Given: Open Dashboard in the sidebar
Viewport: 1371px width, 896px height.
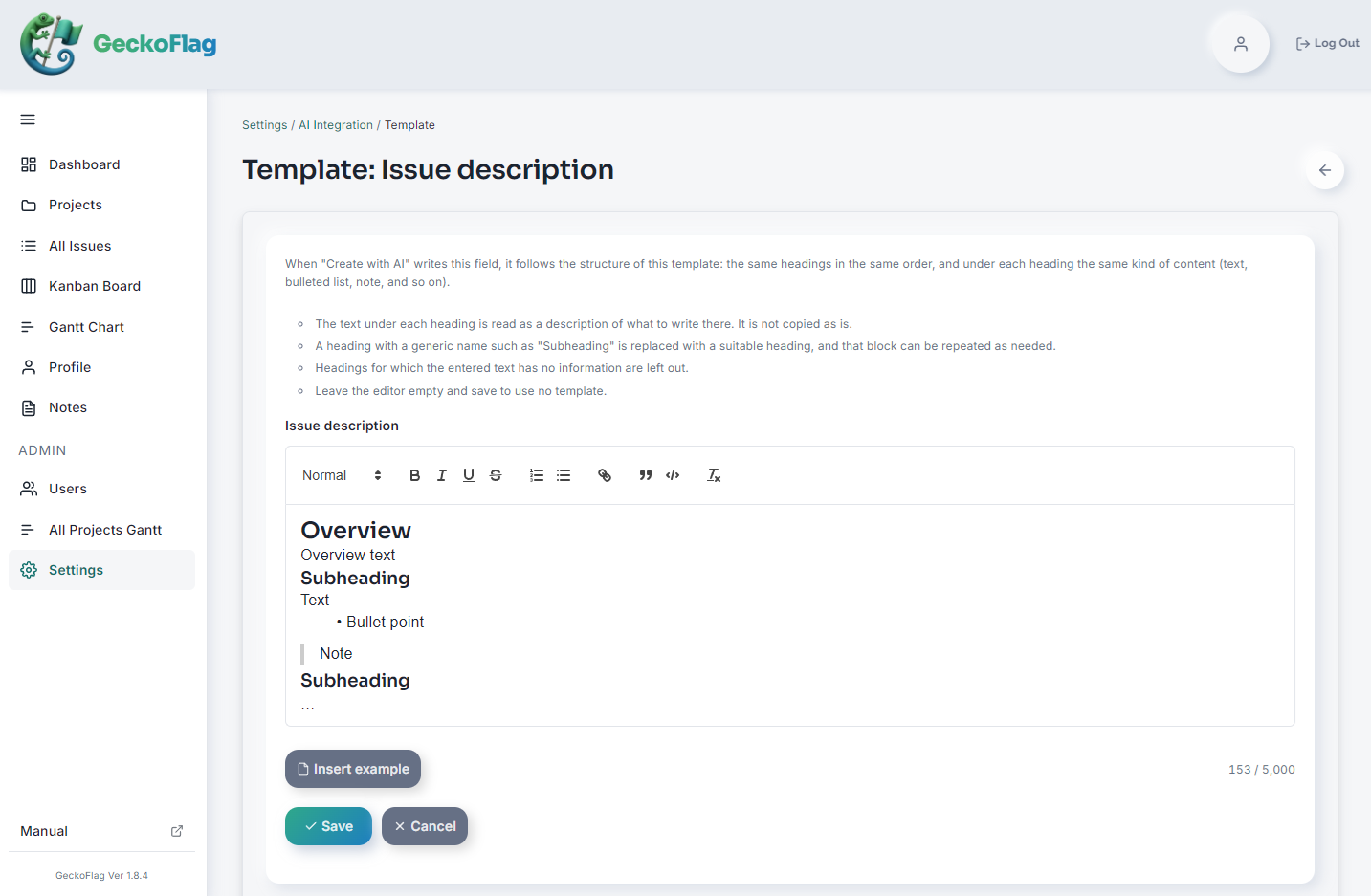Looking at the screenshot, I should tap(101, 164).
